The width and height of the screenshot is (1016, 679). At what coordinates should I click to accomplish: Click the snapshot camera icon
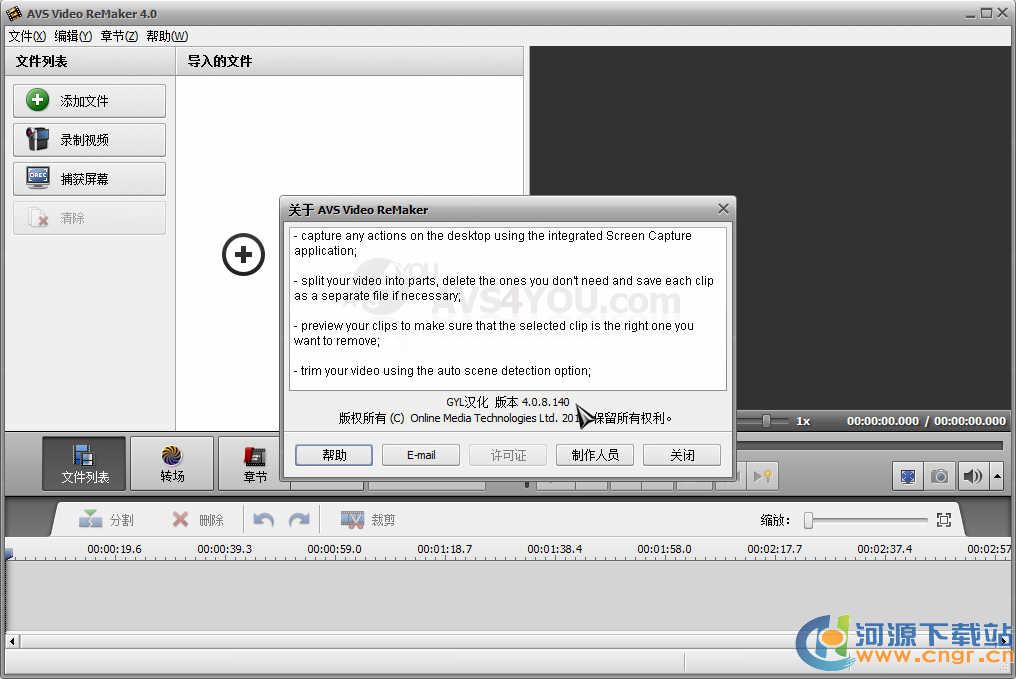(x=940, y=477)
